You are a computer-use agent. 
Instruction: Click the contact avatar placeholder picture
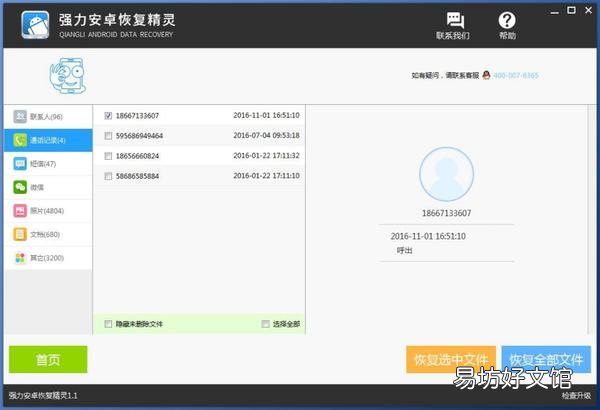click(x=446, y=174)
